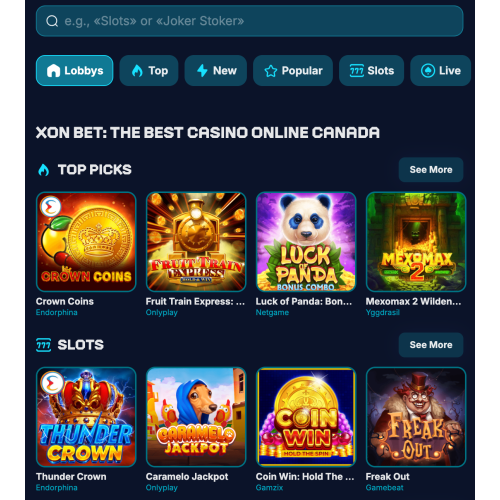Open the Caramelo Jackpot game thumbnail
This screenshot has width=500, height=500.
(196, 417)
